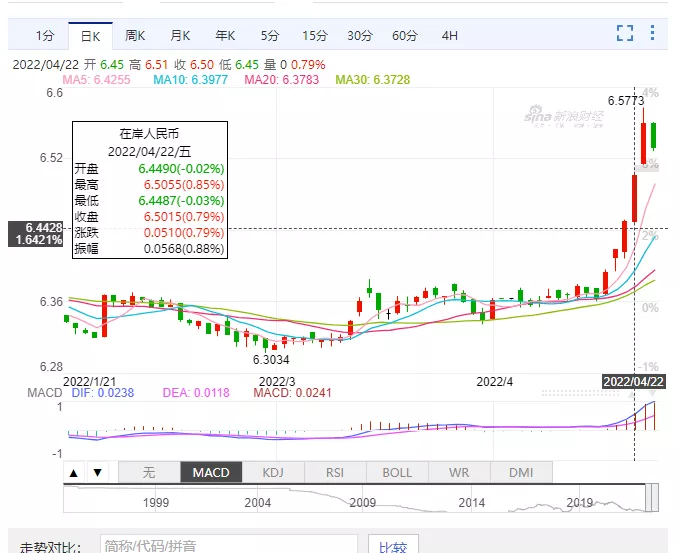The image size is (679, 553).
Task: Select the BOLL indicator button
Action: 397,472
